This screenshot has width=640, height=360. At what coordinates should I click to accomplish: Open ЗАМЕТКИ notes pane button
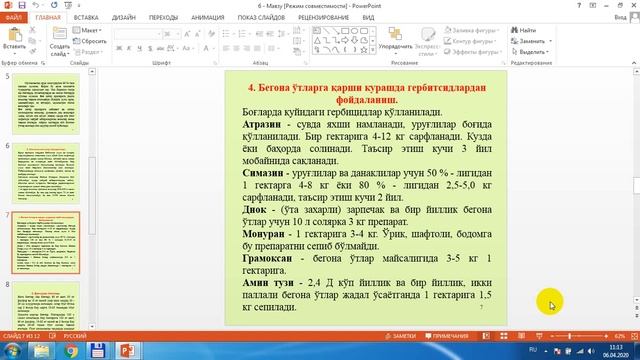click(400, 336)
